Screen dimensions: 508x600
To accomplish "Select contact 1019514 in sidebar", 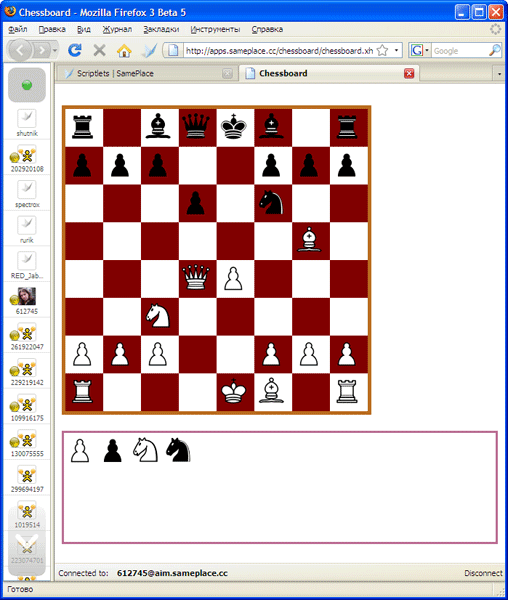I will coord(27,515).
